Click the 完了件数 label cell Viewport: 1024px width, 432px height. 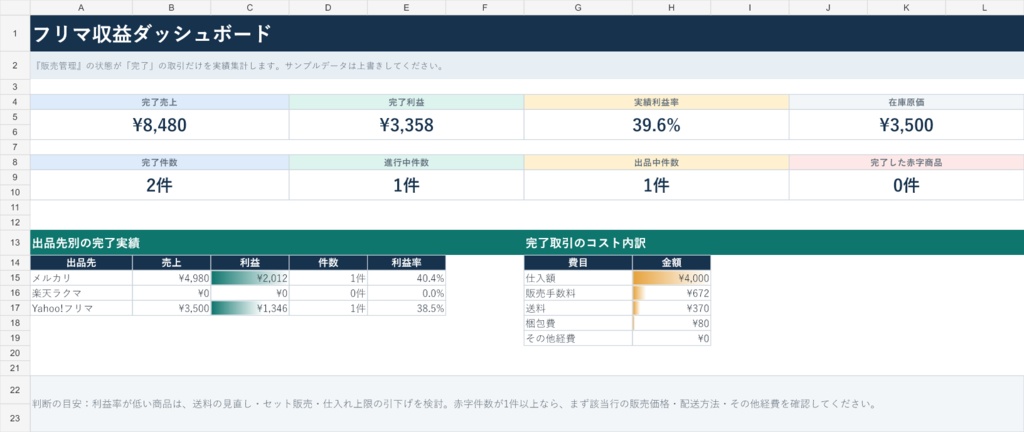(x=159, y=162)
